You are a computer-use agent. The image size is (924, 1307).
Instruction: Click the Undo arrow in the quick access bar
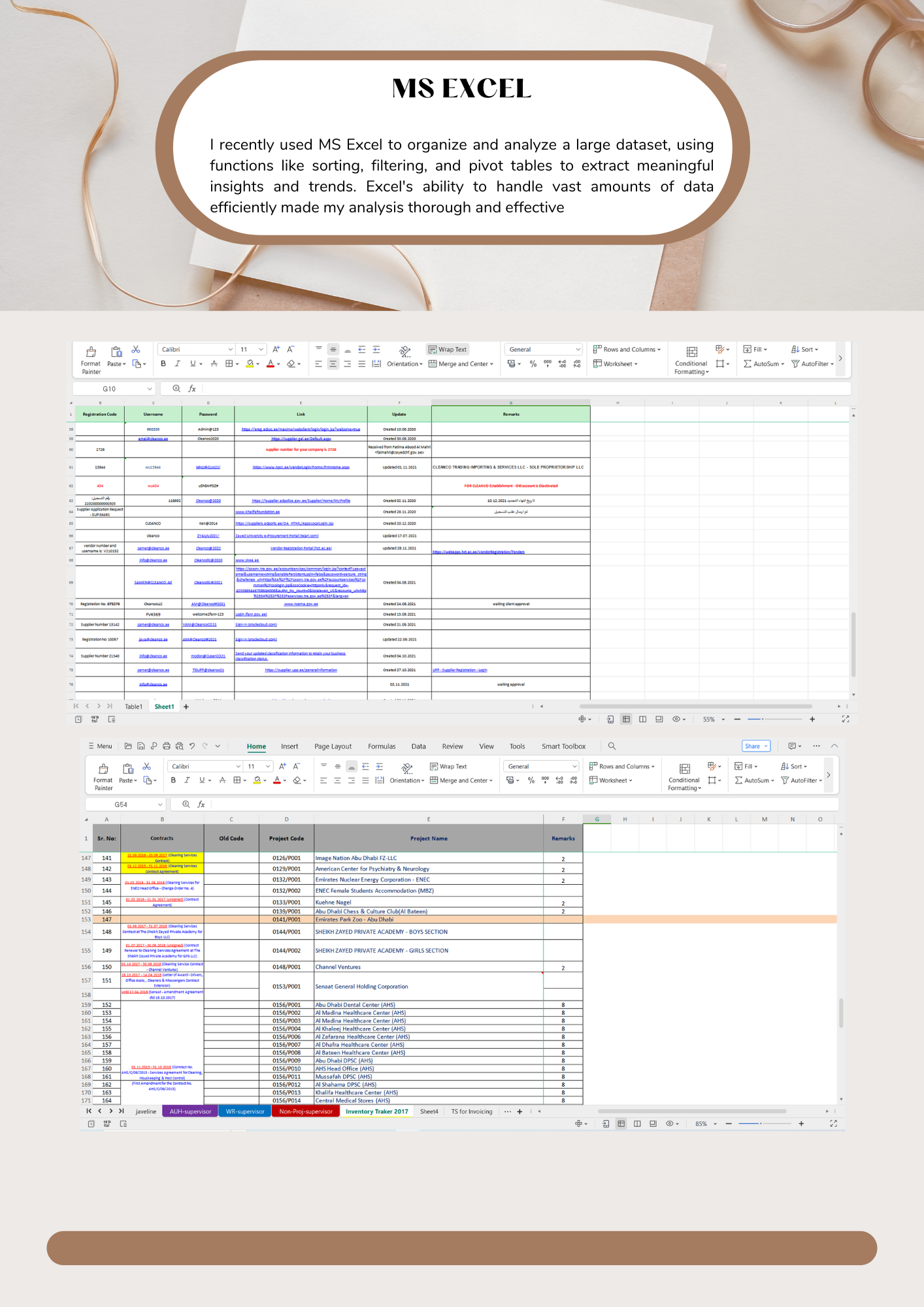click(192, 746)
